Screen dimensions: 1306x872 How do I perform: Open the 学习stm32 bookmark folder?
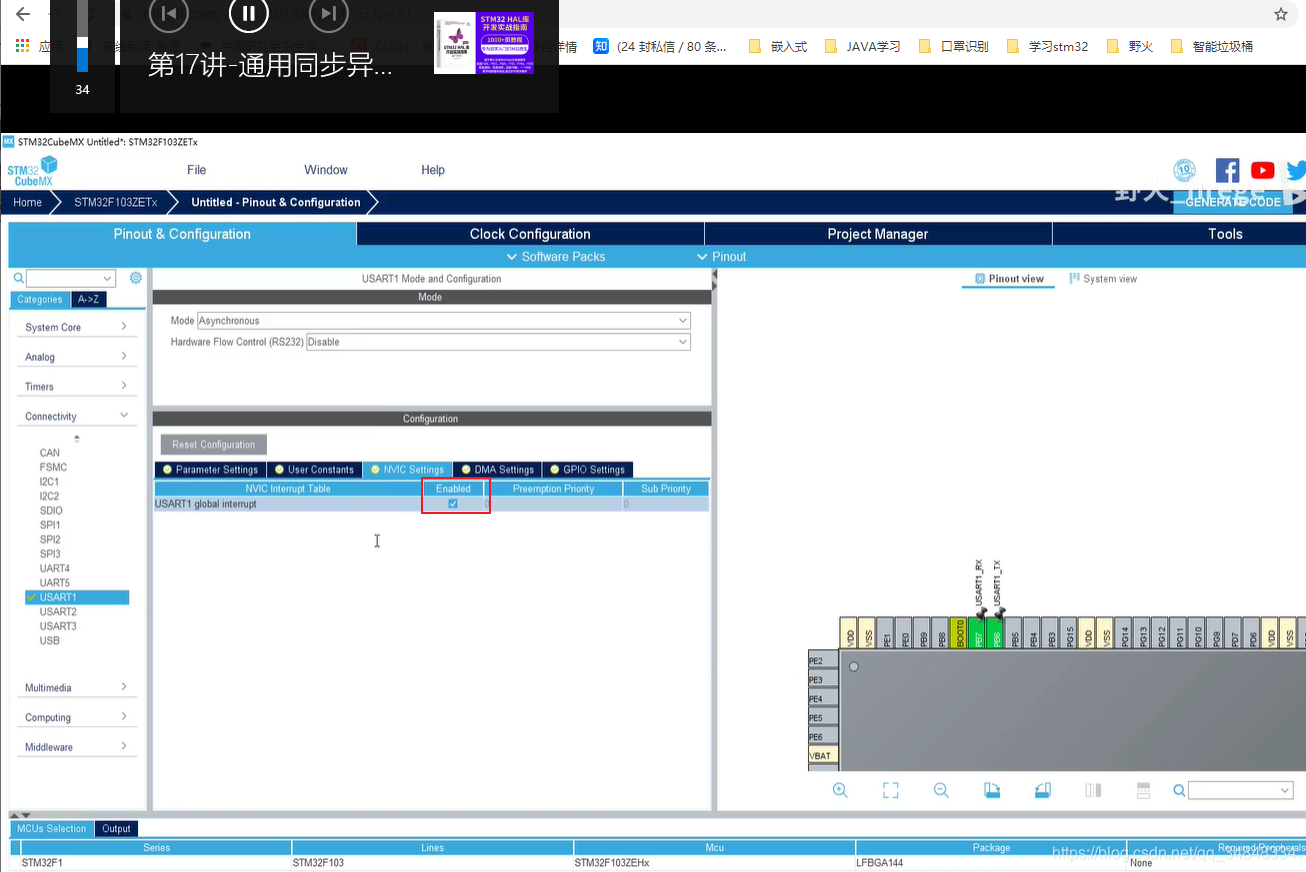pos(1048,46)
